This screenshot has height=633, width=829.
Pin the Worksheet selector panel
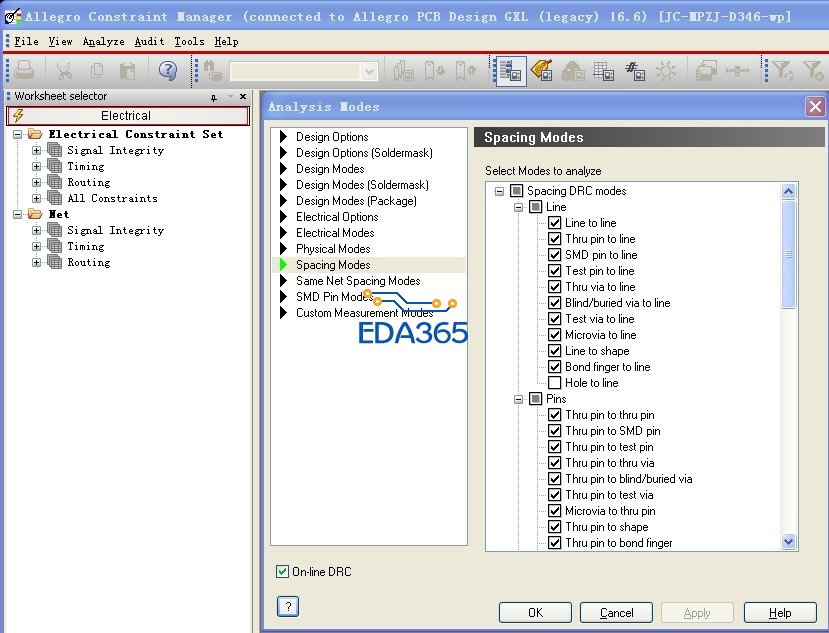tap(214, 97)
